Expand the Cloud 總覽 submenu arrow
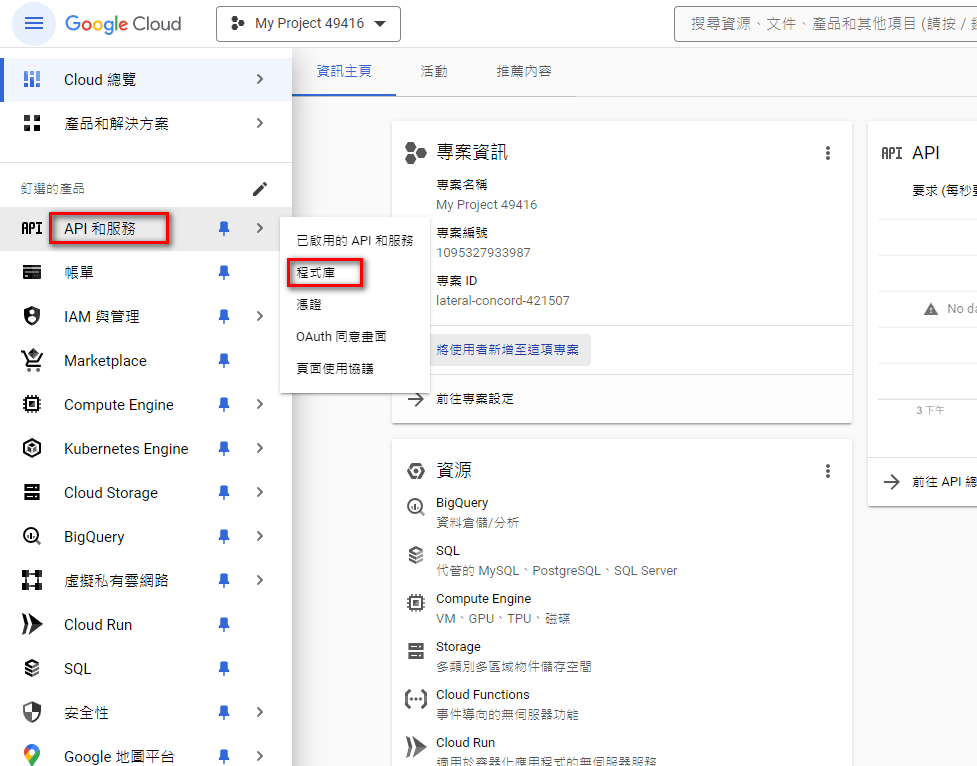The image size is (977, 766). point(260,79)
